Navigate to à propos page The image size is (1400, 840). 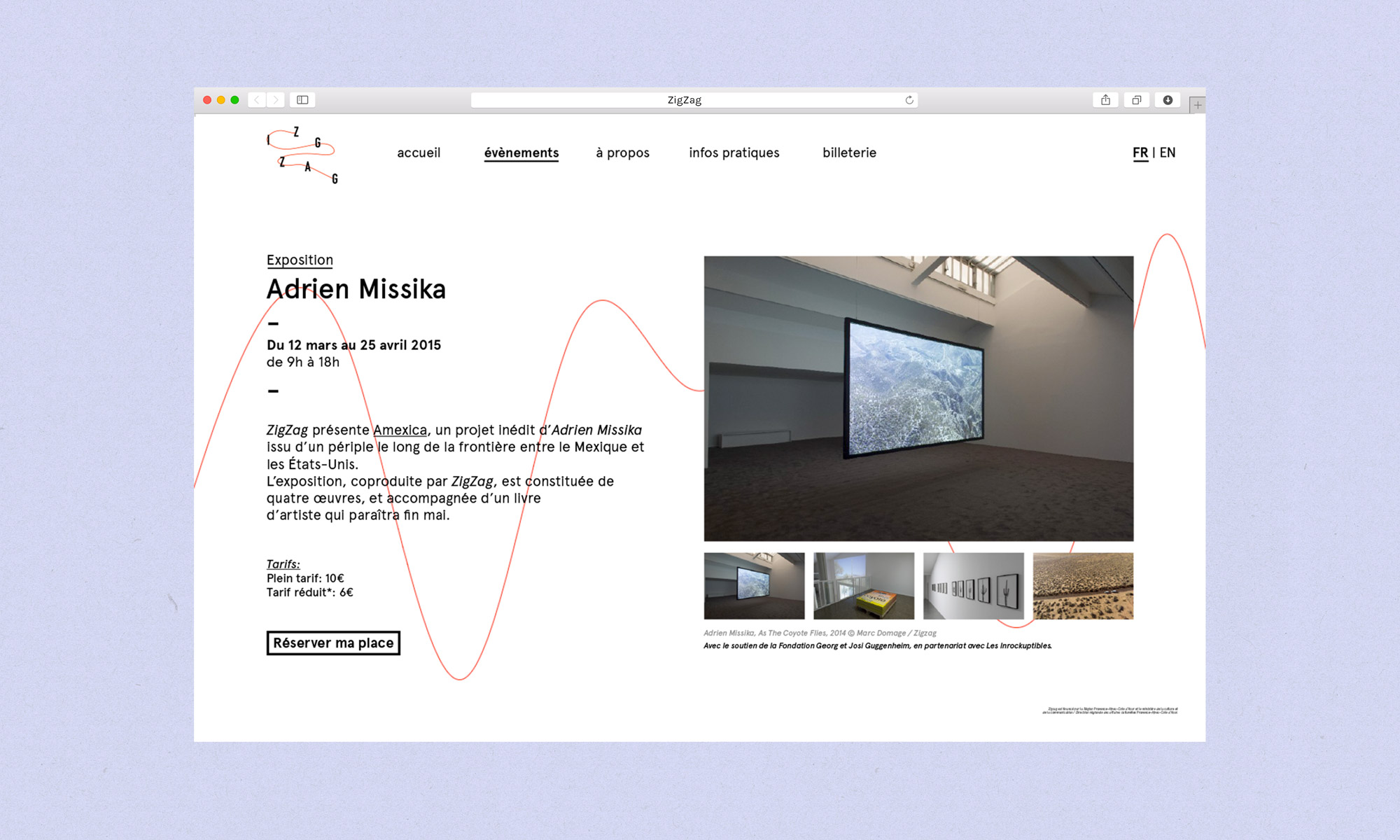pyautogui.click(x=622, y=153)
